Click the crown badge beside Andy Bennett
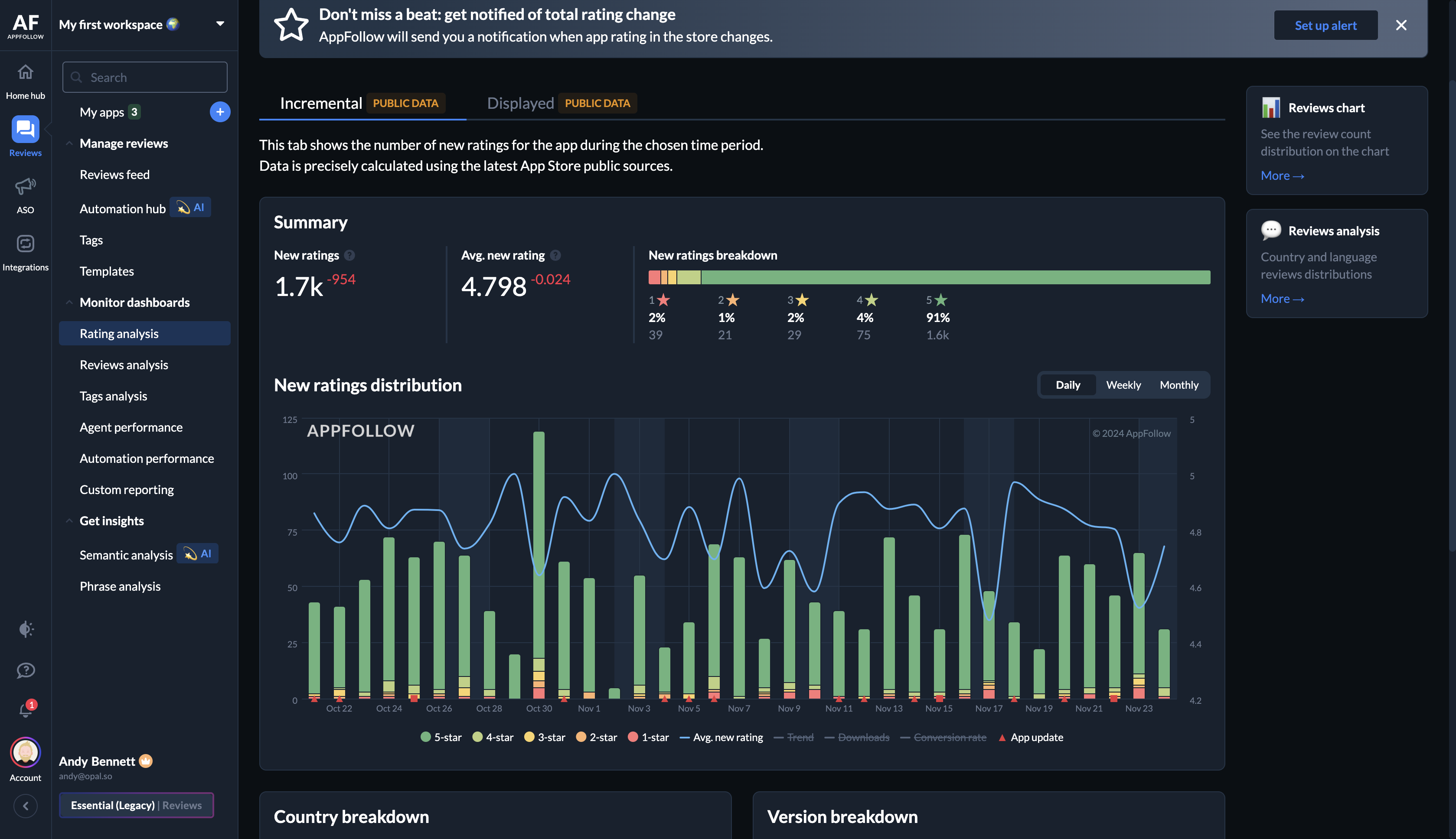 coord(146,761)
